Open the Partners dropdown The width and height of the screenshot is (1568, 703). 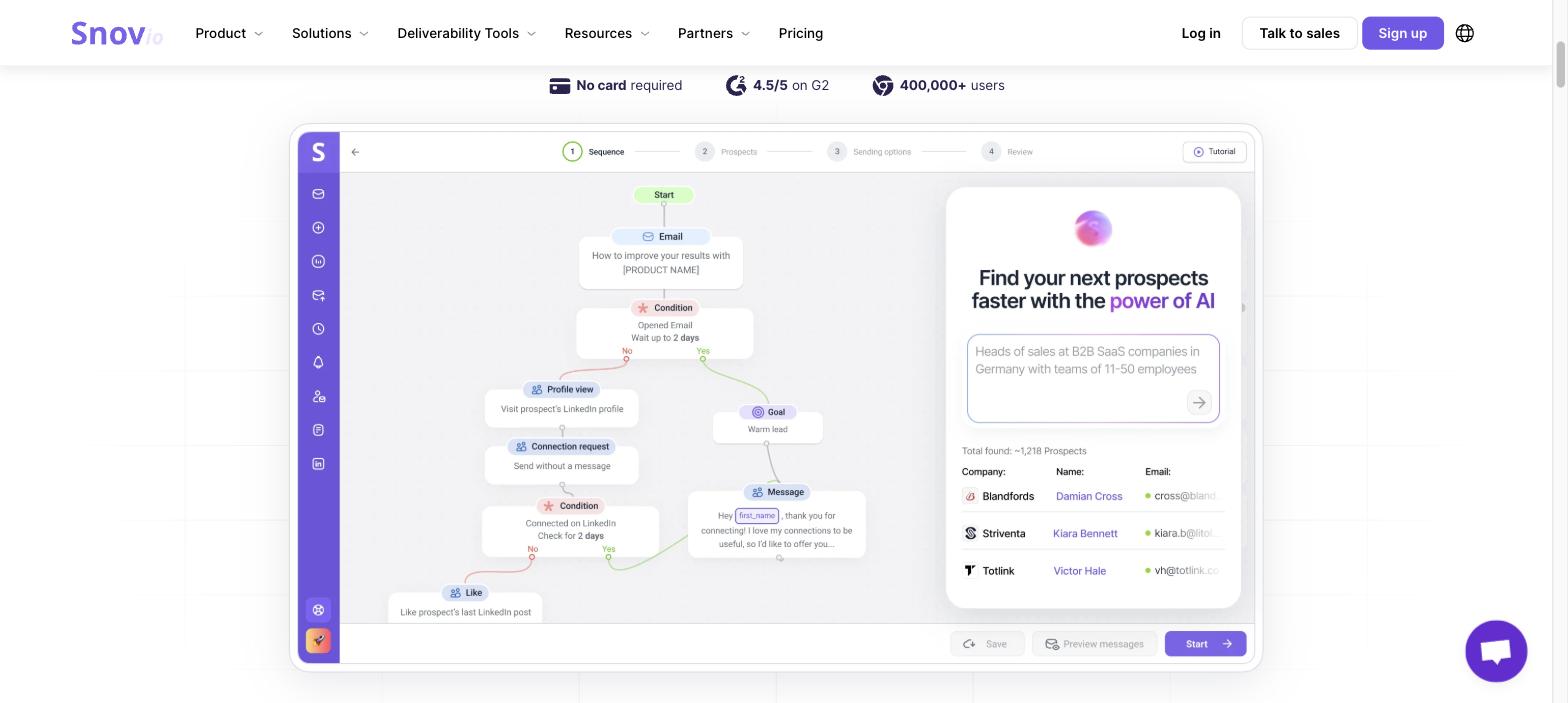coord(714,33)
